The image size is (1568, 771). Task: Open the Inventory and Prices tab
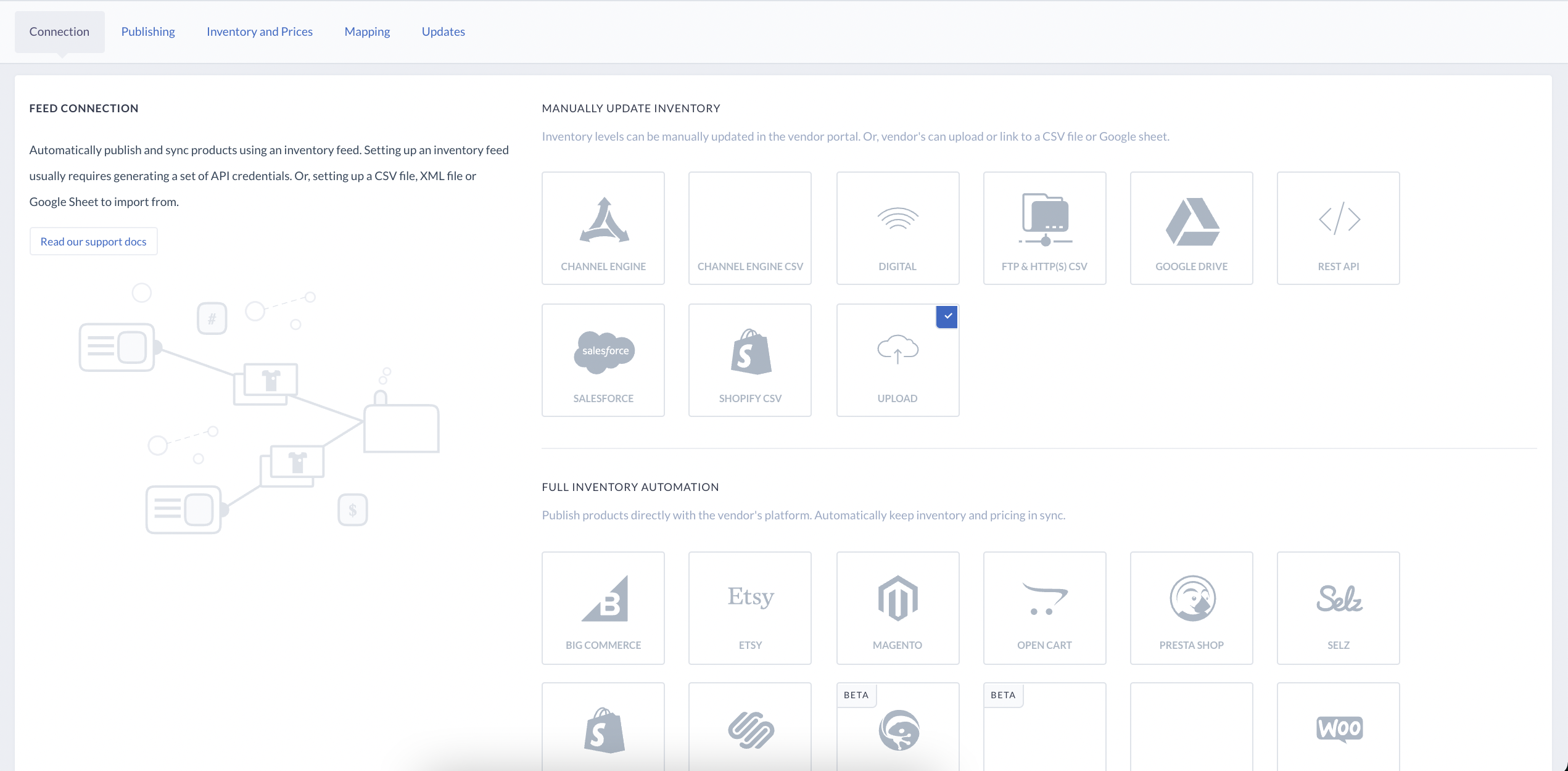tap(260, 31)
